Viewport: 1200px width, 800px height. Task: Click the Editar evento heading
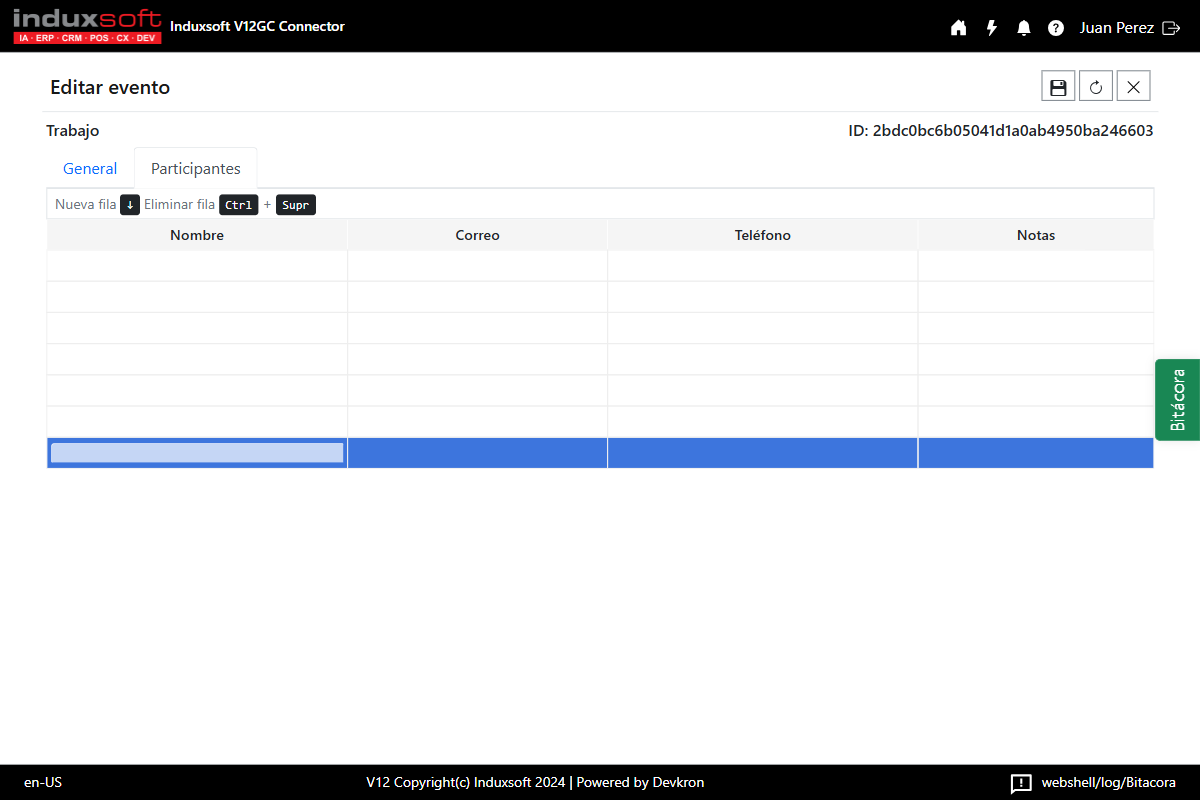point(110,87)
